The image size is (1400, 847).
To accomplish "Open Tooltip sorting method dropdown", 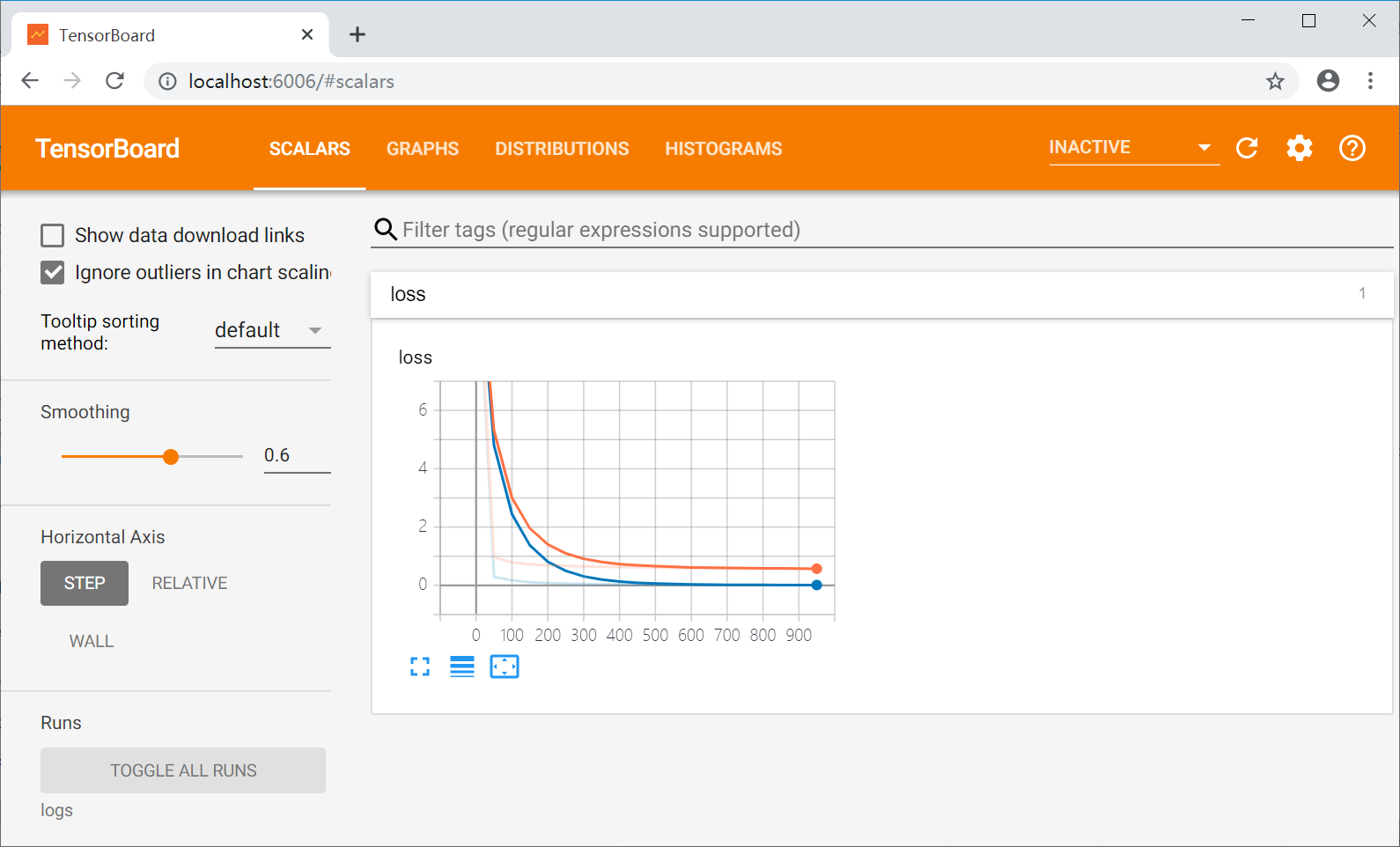I will (273, 330).
